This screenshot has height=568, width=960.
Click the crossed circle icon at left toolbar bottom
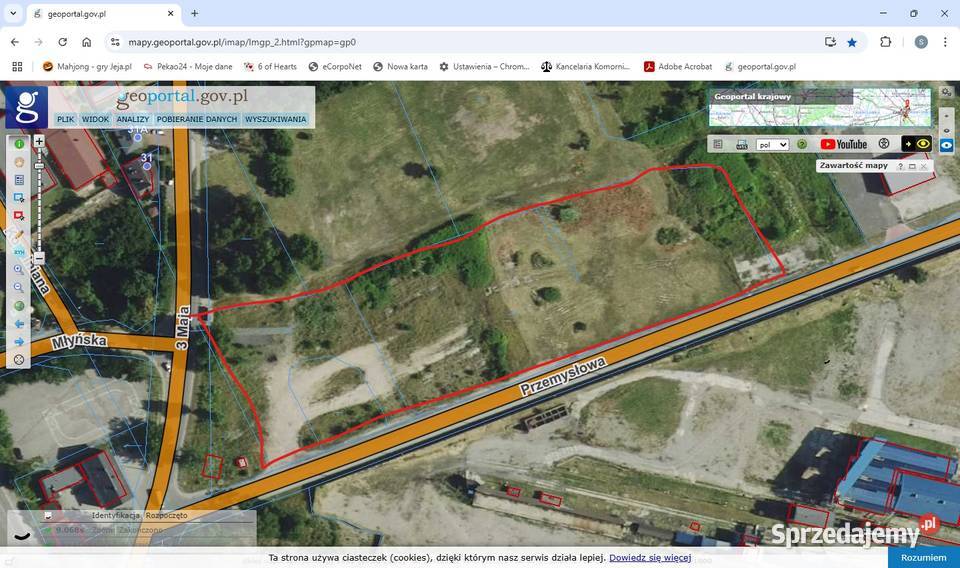[19, 359]
